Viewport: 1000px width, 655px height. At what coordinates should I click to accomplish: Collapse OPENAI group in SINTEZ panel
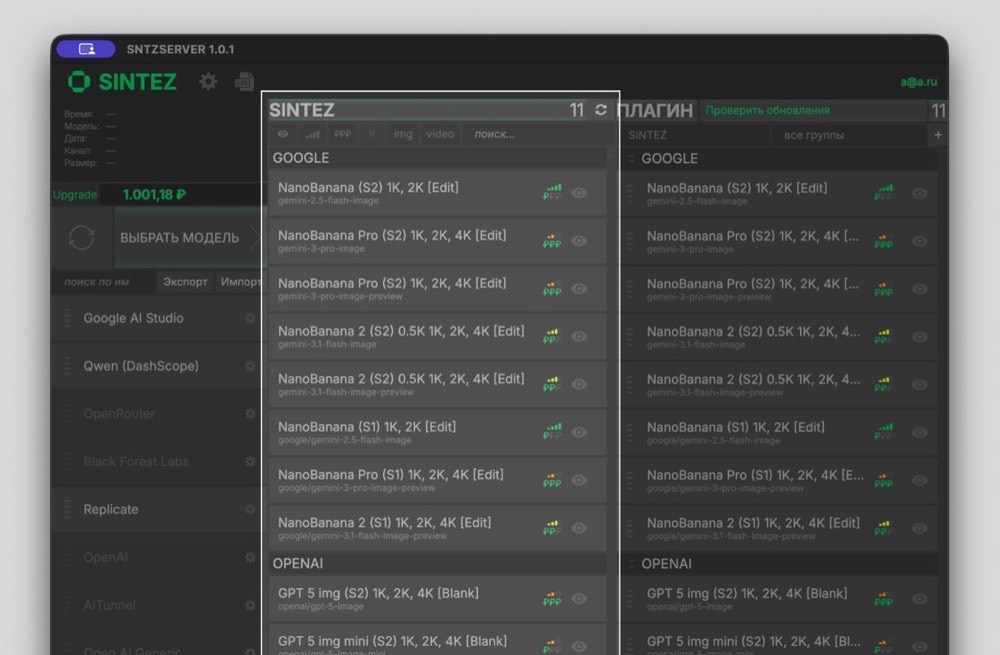[438, 563]
